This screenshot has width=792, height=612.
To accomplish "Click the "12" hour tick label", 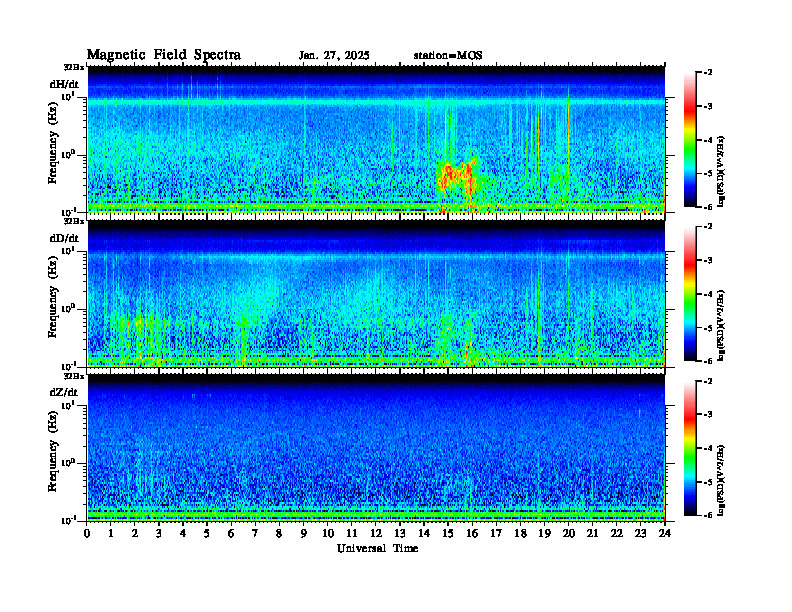I will 376,534.
